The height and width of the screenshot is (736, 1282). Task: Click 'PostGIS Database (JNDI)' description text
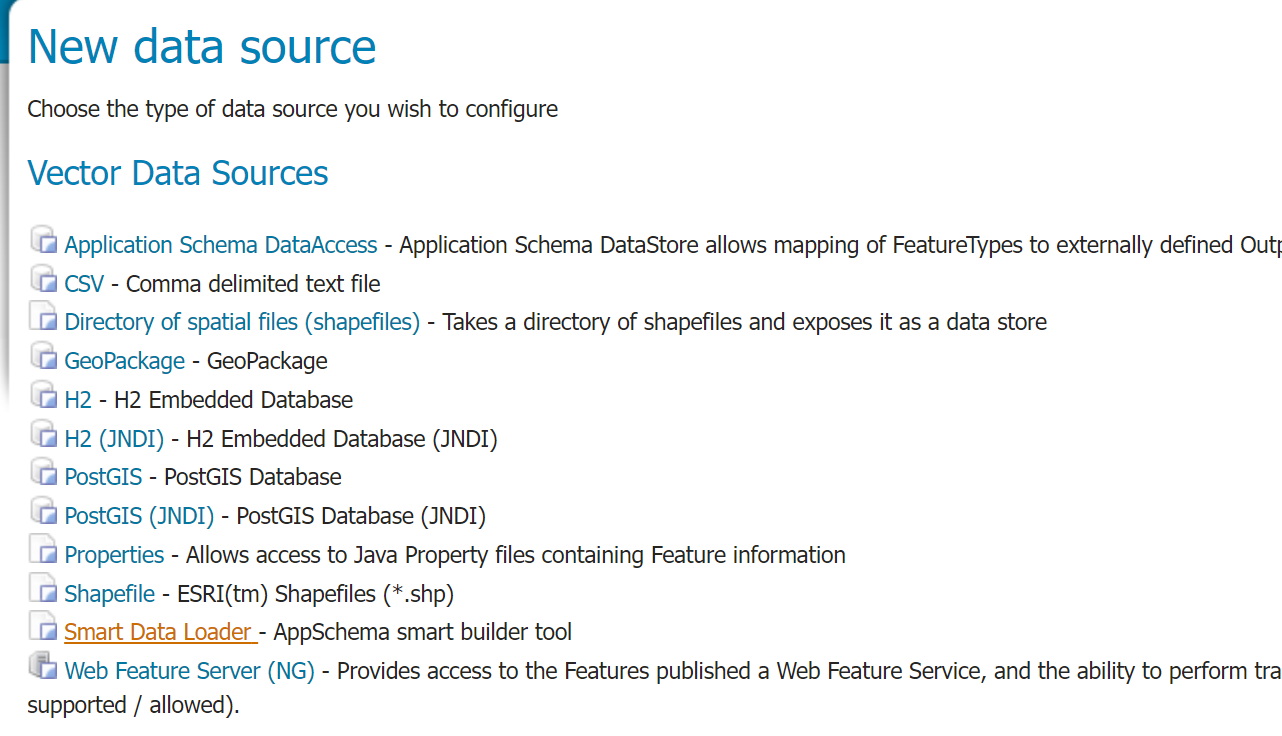361,516
